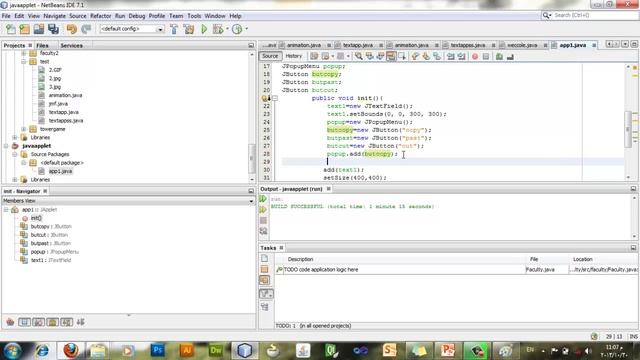The width and height of the screenshot is (640, 360).
Task: Open the Debug menu
Action: [x=137, y=16]
